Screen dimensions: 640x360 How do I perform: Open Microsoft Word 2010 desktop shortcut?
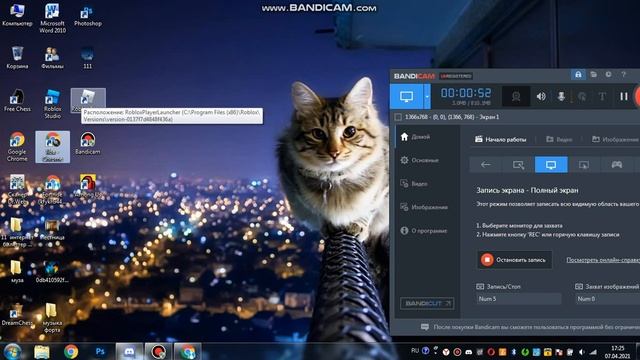click(52, 18)
